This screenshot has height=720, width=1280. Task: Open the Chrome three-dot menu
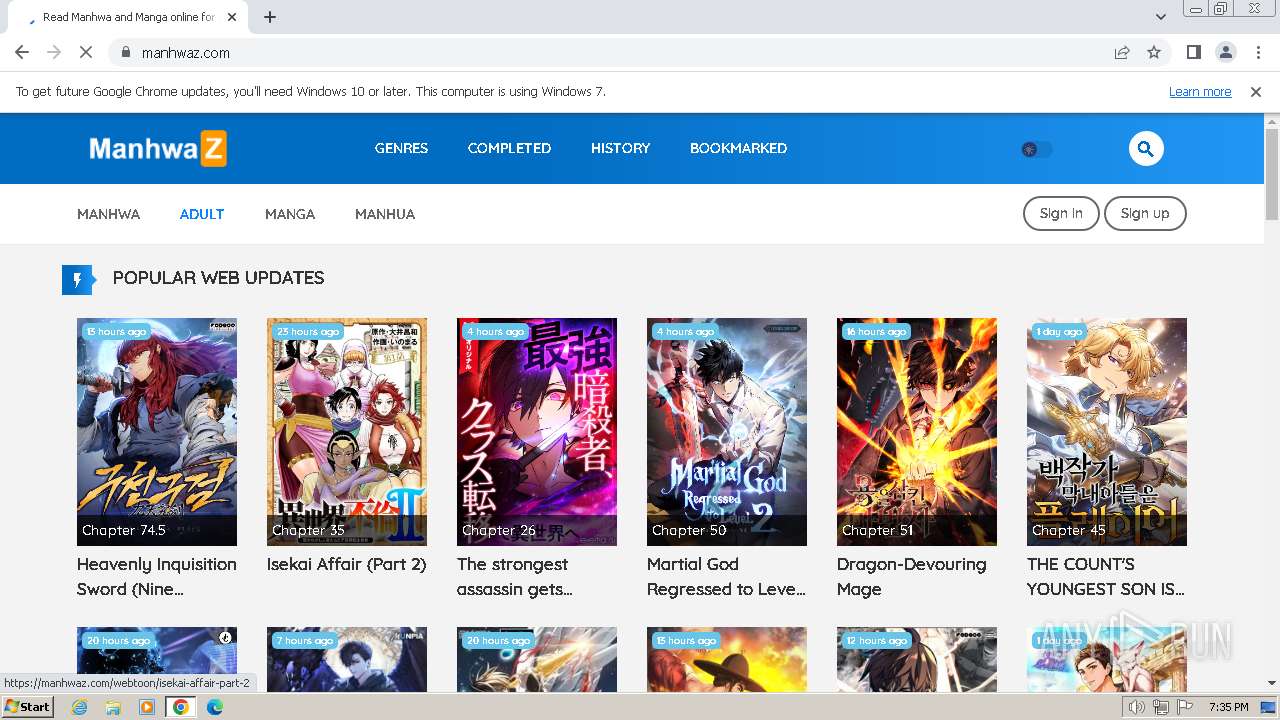click(x=1257, y=52)
